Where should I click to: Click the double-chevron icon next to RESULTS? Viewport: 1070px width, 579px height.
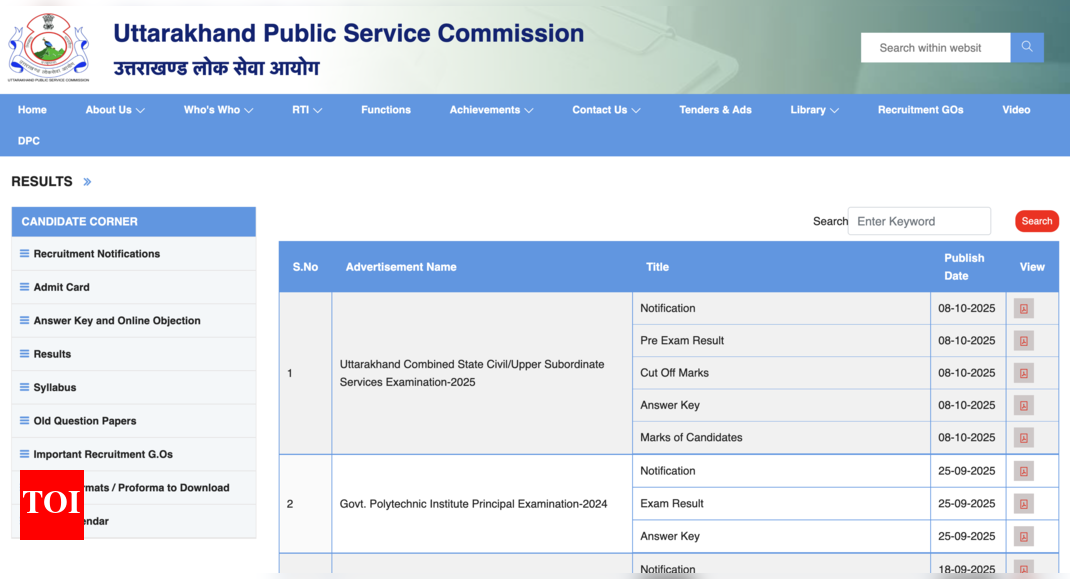tap(87, 182)
